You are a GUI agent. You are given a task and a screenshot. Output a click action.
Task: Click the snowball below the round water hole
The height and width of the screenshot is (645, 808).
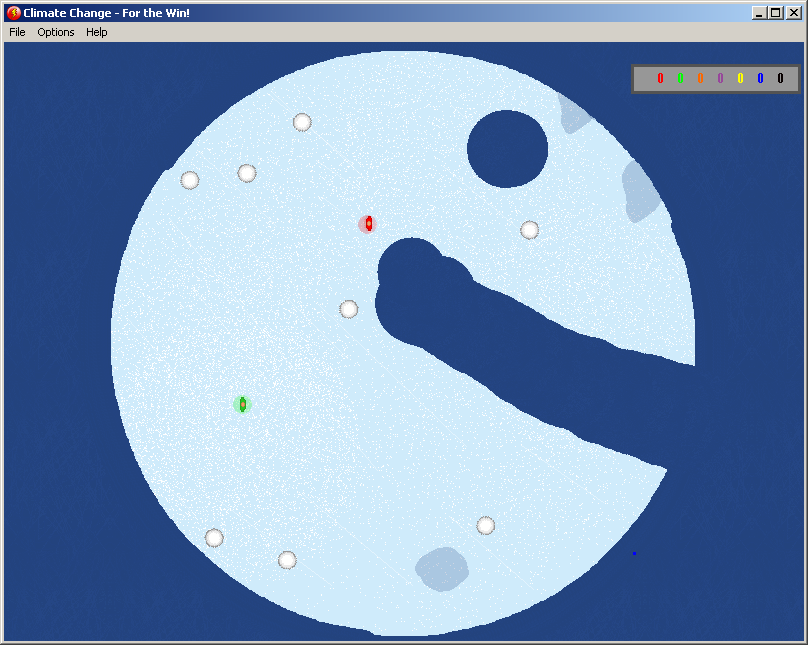click(530, 230)
